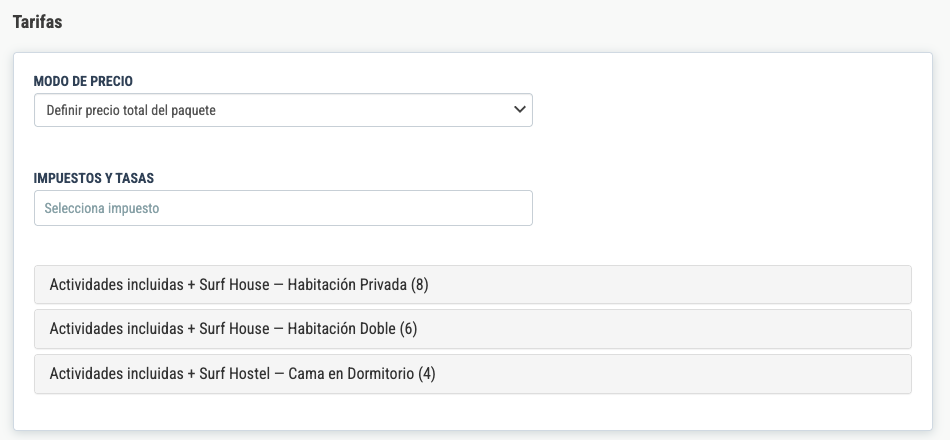Image resolution: width=950 pixels, height=440 pixels.
Task: Expand Surf Hostel Cama en Dormitorio (4) section
Action: click(x=473, y=374)
